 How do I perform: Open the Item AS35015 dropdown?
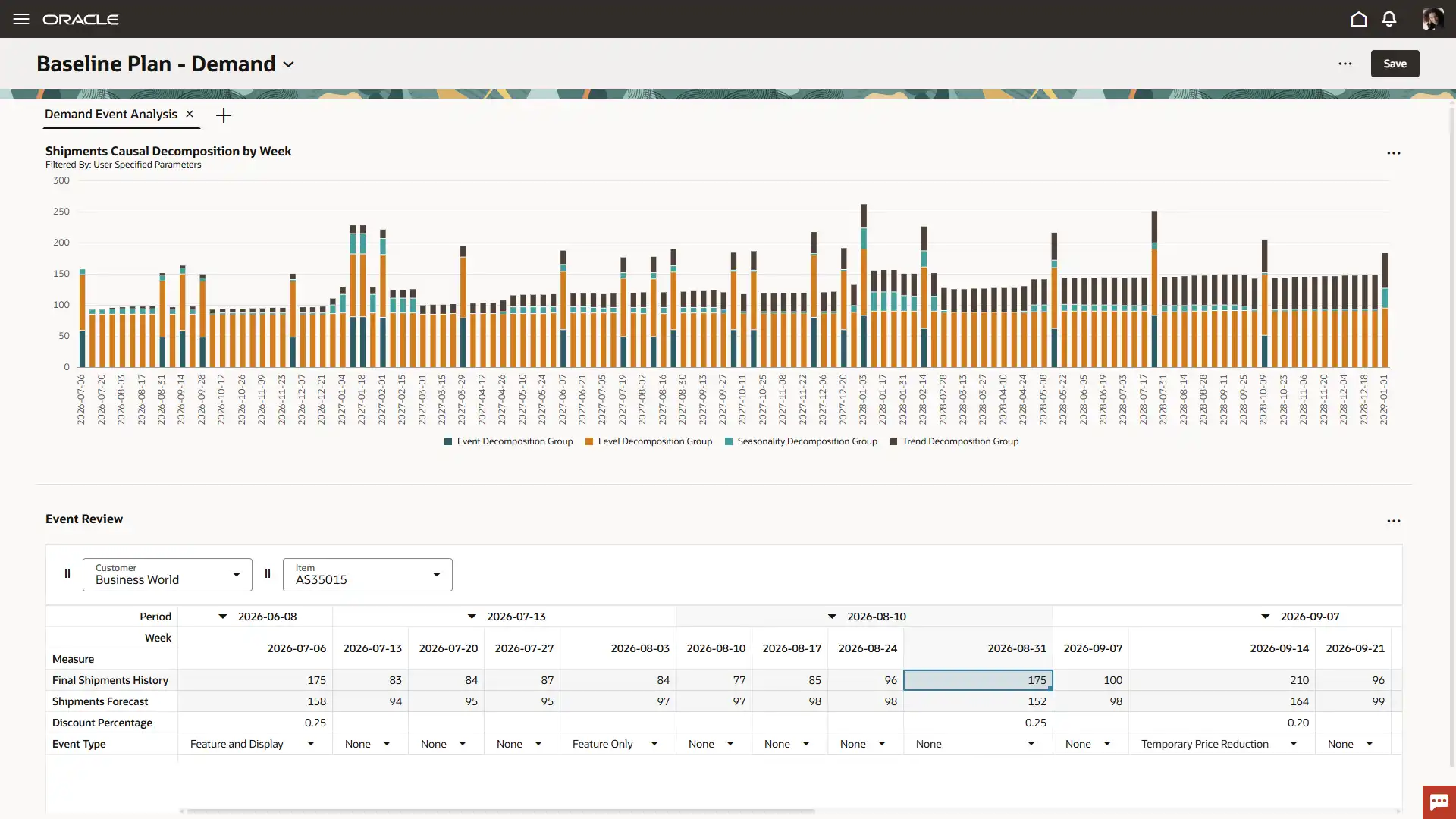[437, 575]
